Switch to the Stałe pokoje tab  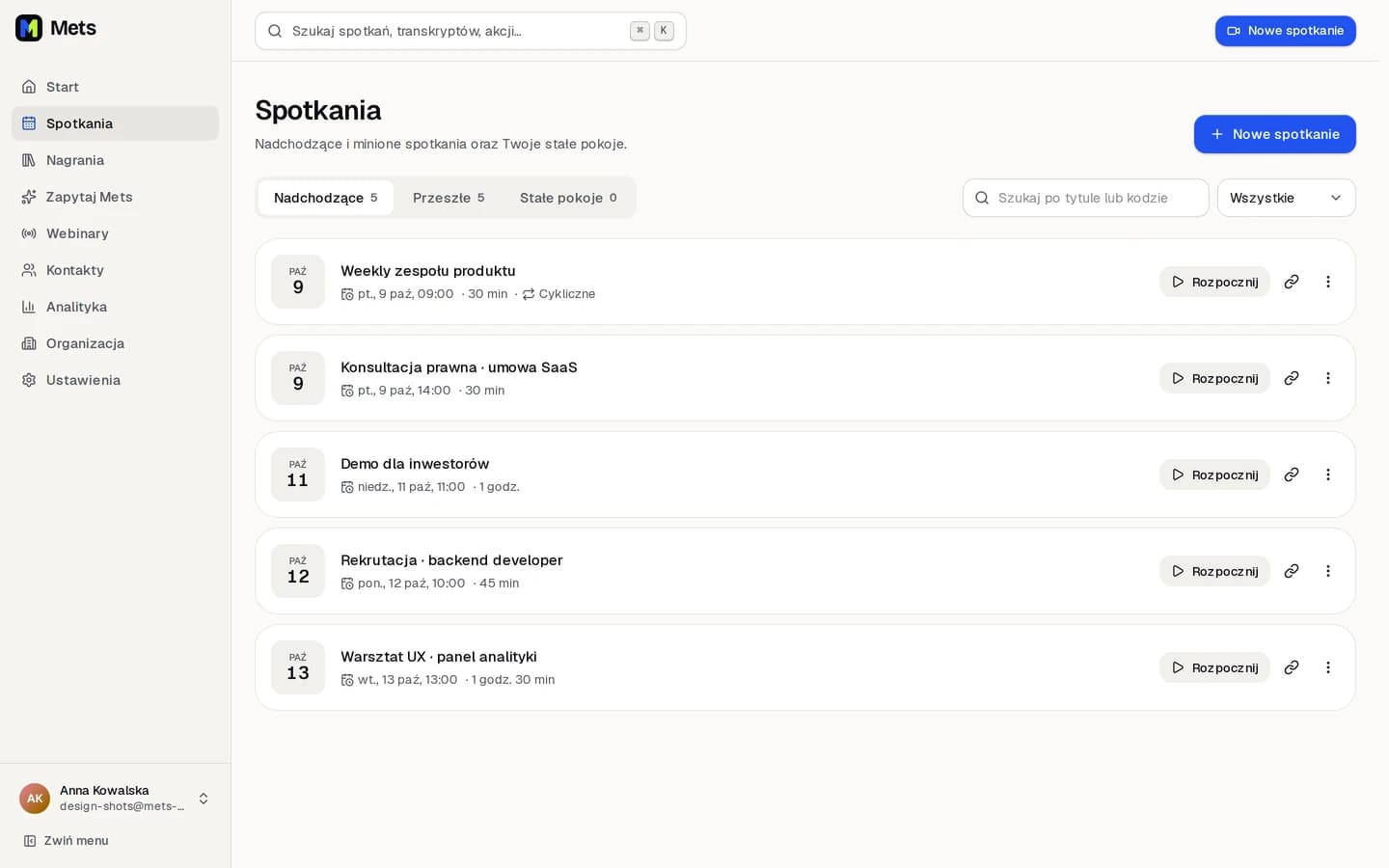(x=568, y=198)
